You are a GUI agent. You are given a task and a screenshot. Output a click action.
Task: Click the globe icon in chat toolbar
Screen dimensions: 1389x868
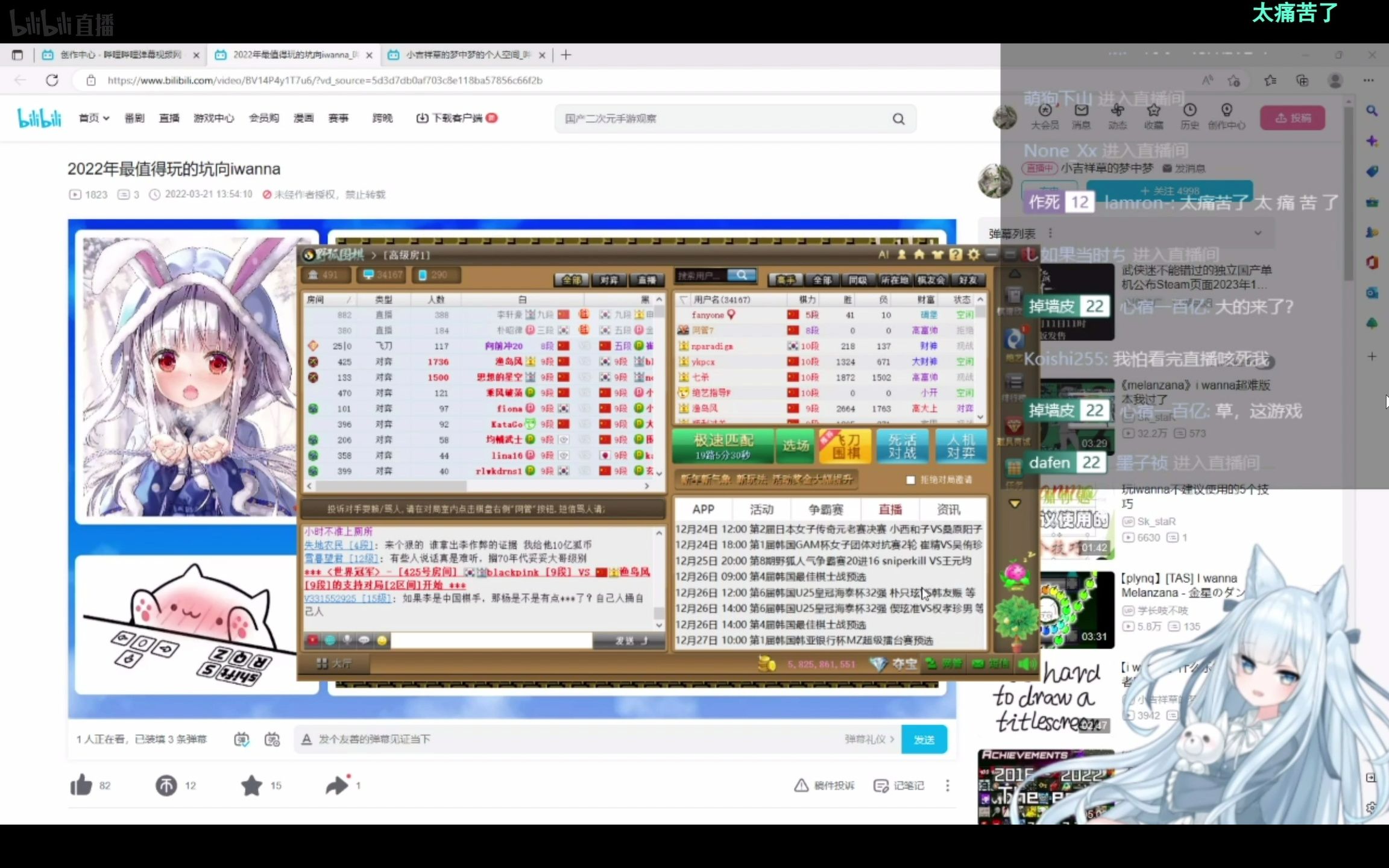[330, 640]
